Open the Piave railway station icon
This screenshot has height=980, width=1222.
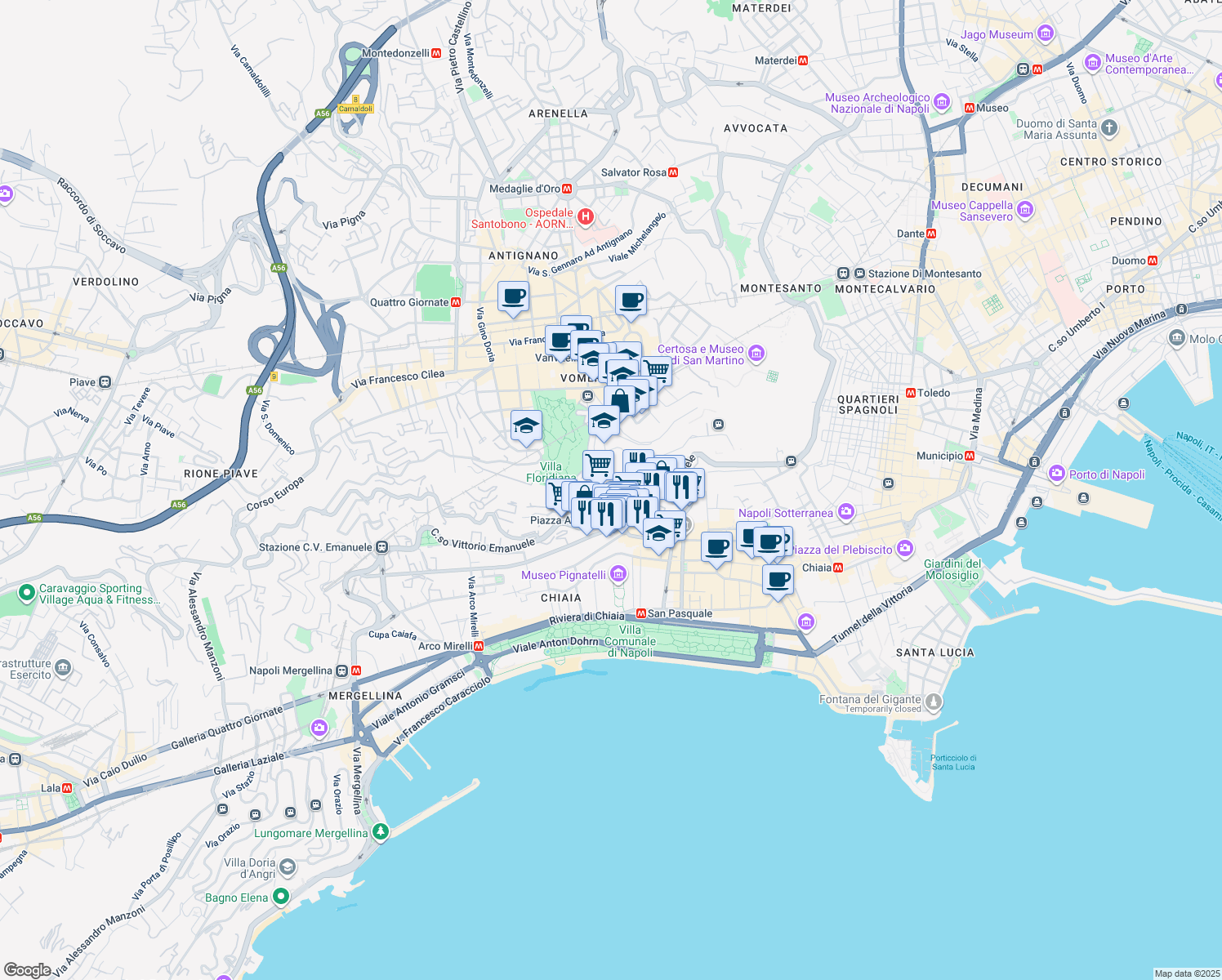pos(105,382)
